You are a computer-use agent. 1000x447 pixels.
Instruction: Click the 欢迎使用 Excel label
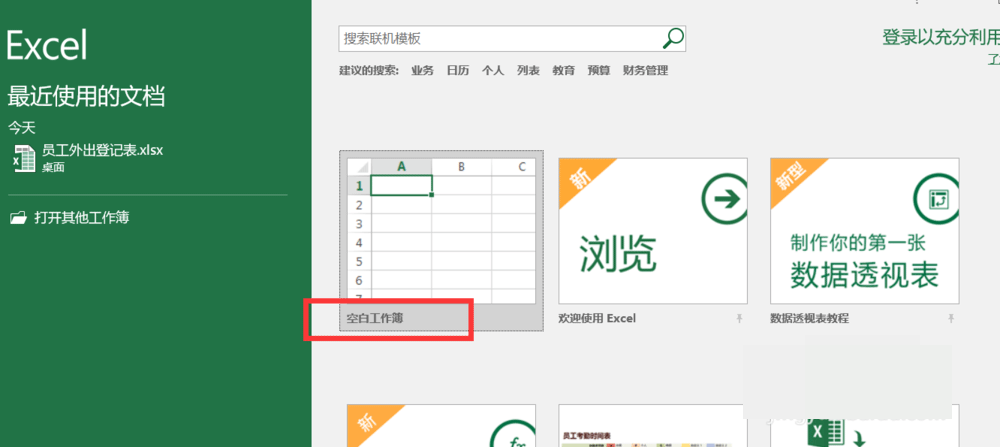point(598,318)
